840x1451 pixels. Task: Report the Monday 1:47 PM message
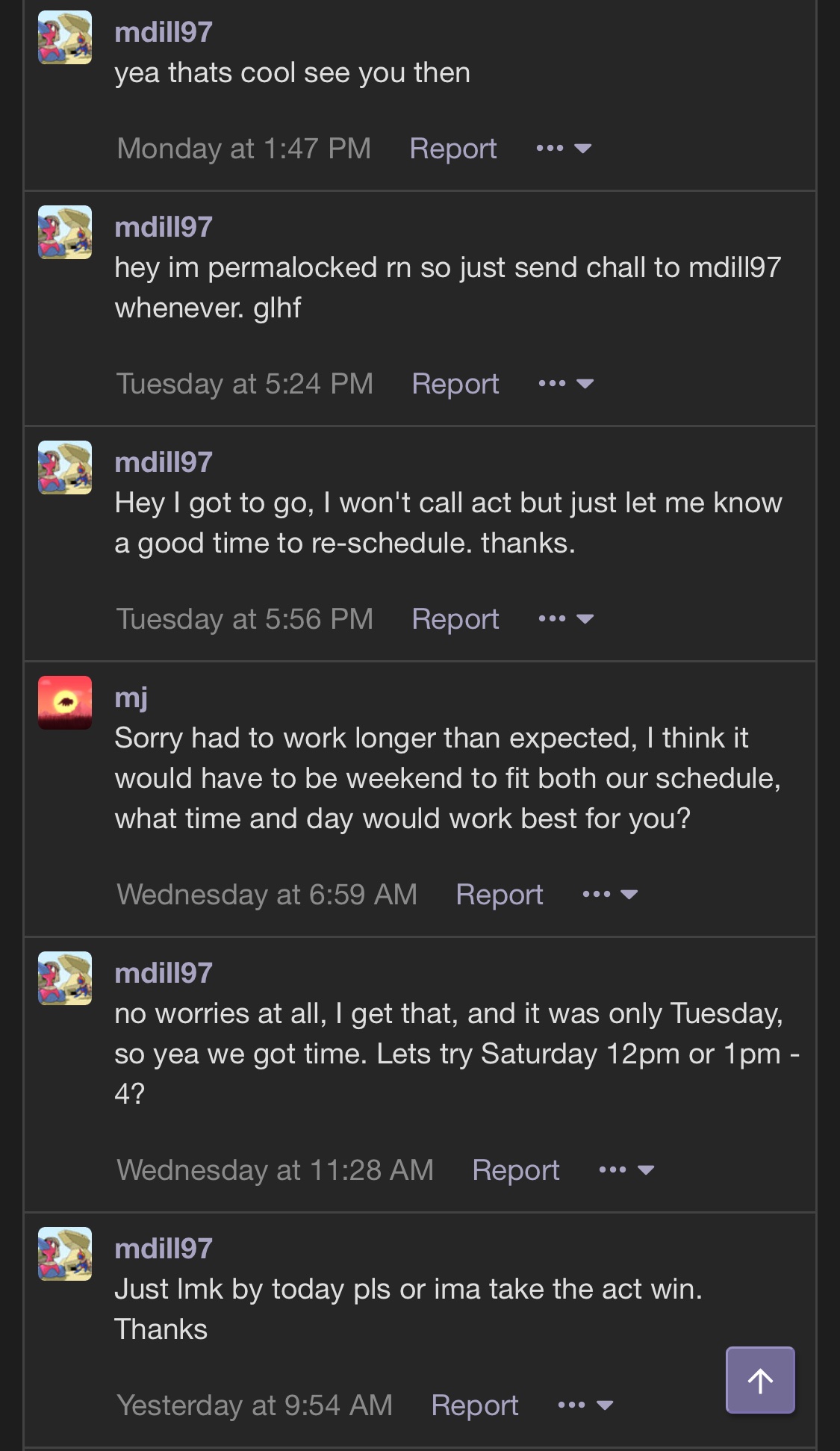tap(452, 149)
